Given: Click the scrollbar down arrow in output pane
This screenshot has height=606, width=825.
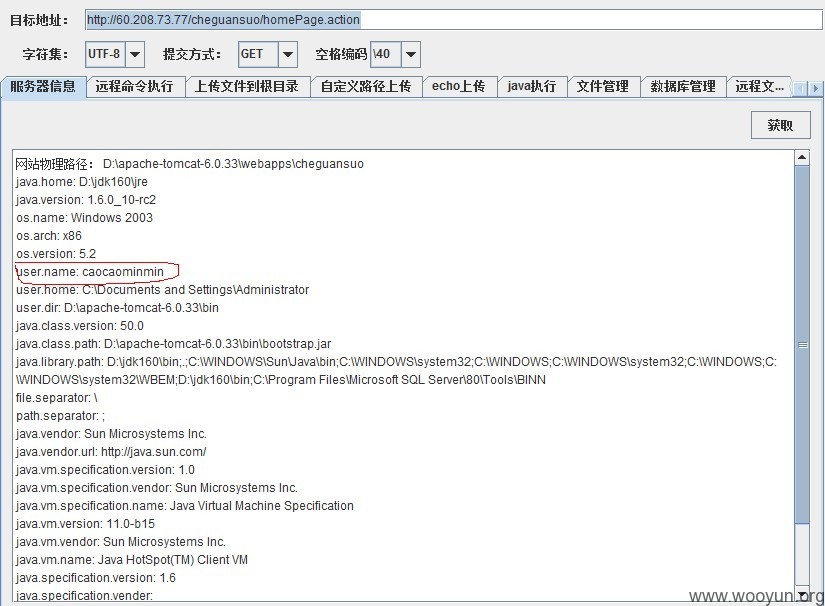Looking at the screenshot, I should tap(802, 594).
